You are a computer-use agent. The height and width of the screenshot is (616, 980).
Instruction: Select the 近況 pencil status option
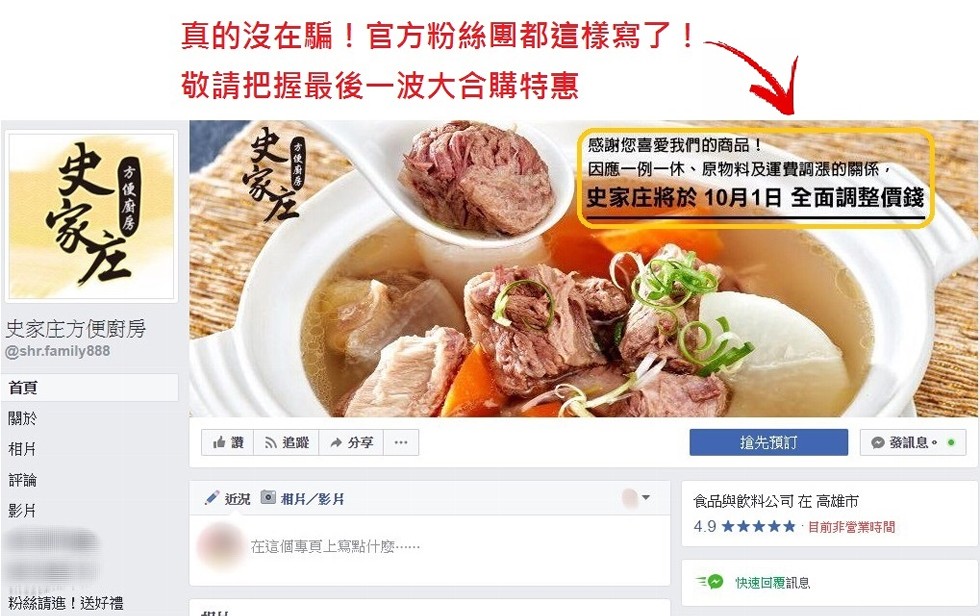228,499
